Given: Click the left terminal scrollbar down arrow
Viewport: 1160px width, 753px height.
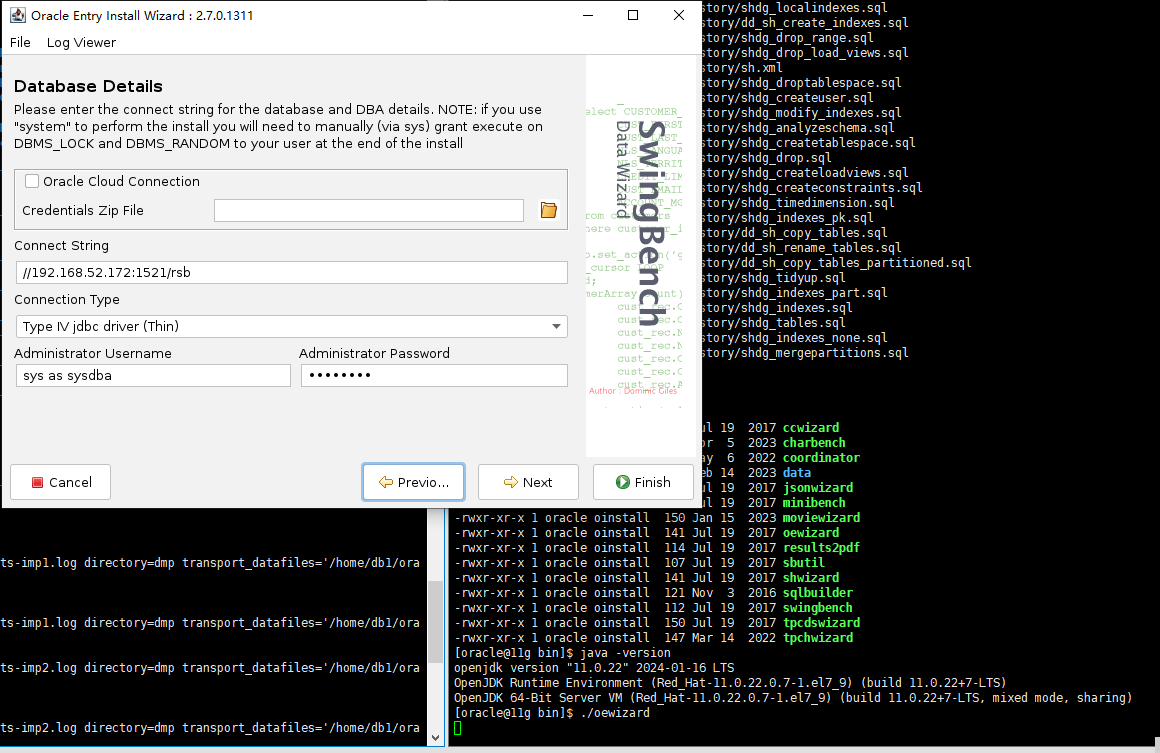Looking at the screenshot, I should [x=436, y=737].
